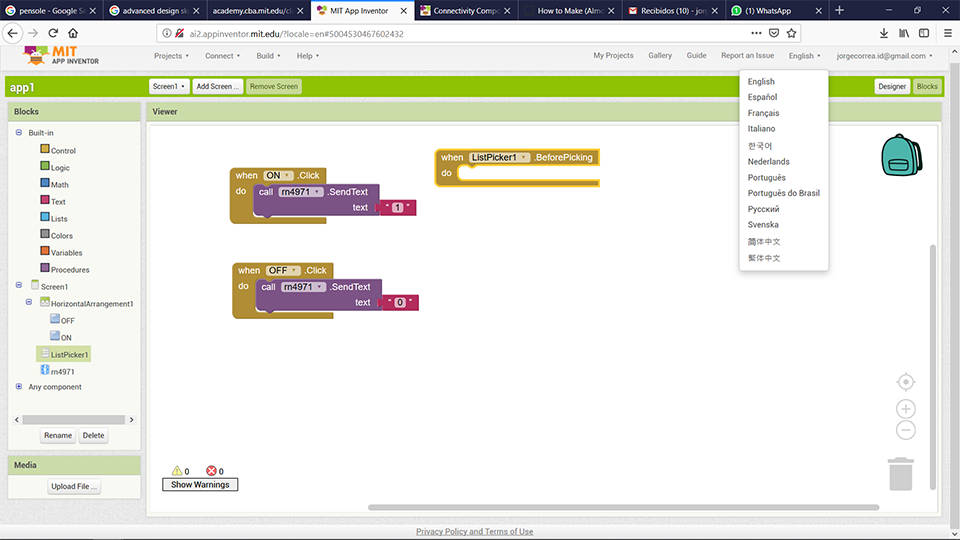Screen dimensions: 960x540
Task: Select the ON button component in the tree
Action: (61, 337)
